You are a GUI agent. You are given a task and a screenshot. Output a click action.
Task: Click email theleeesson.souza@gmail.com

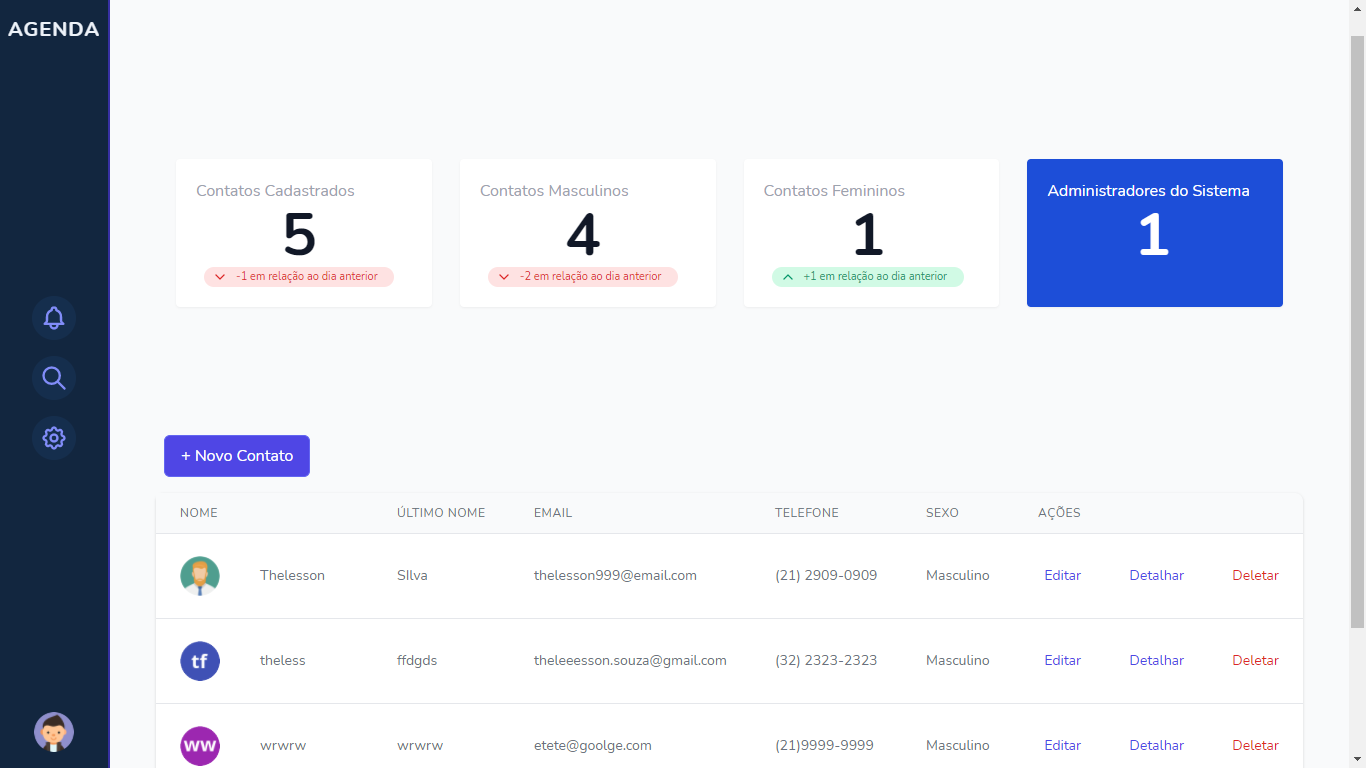coord(630,661)
